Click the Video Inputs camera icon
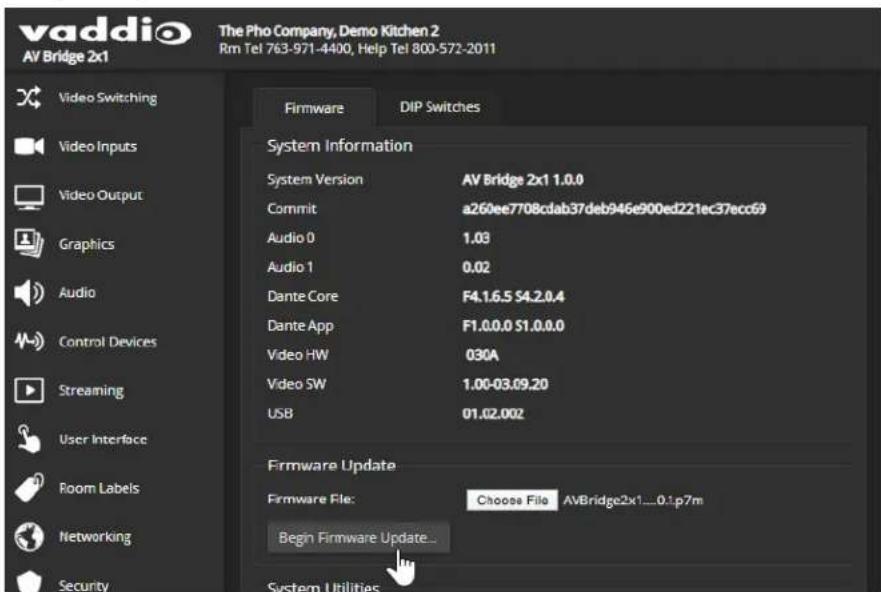Viewport: 881px width, 592px height. 29,146
